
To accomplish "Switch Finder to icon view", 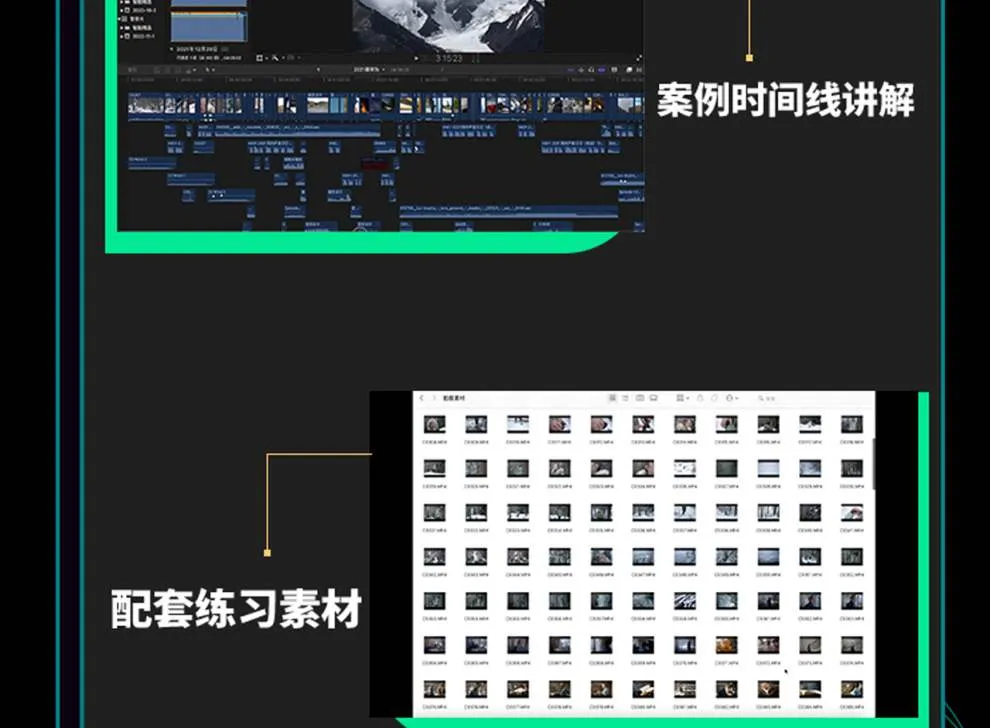I will click(613, 398).
